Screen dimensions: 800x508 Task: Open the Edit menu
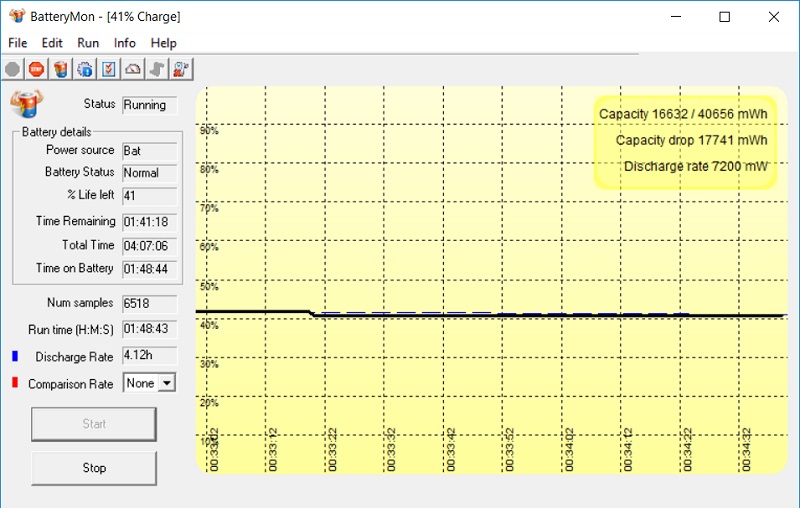52,43
